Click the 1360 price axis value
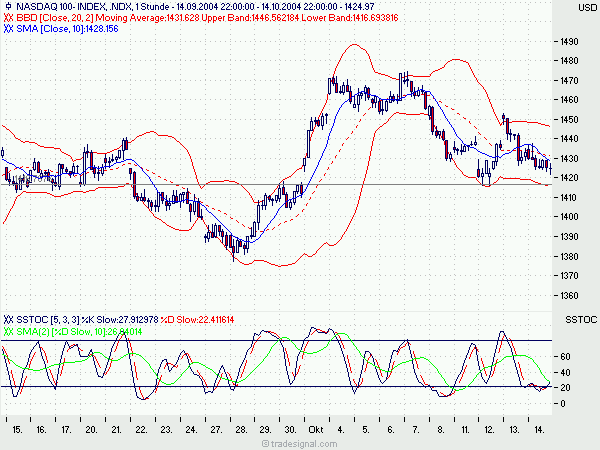Screen dimensions: 600x450 (x=569, y=295)
